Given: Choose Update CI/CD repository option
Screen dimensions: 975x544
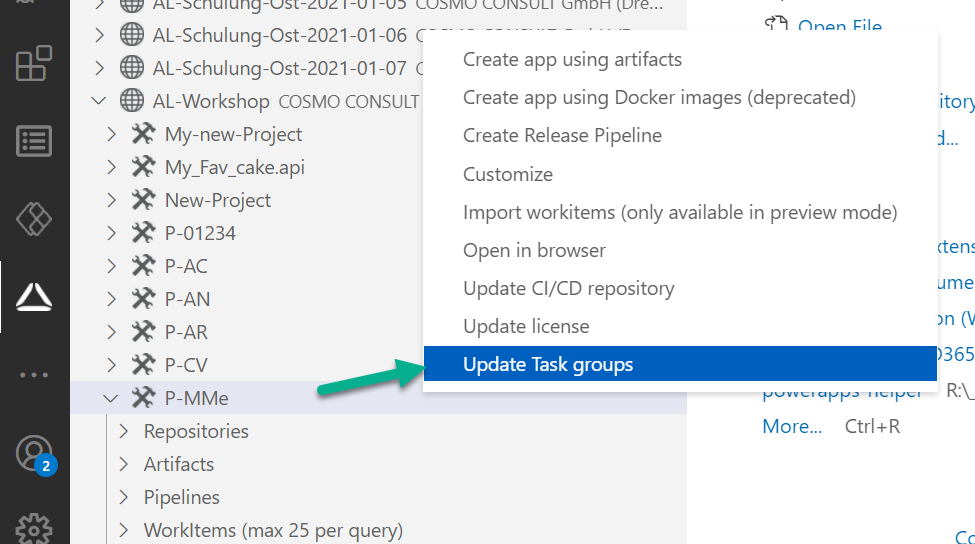Looking at the screenshot, I should point(568,288).
